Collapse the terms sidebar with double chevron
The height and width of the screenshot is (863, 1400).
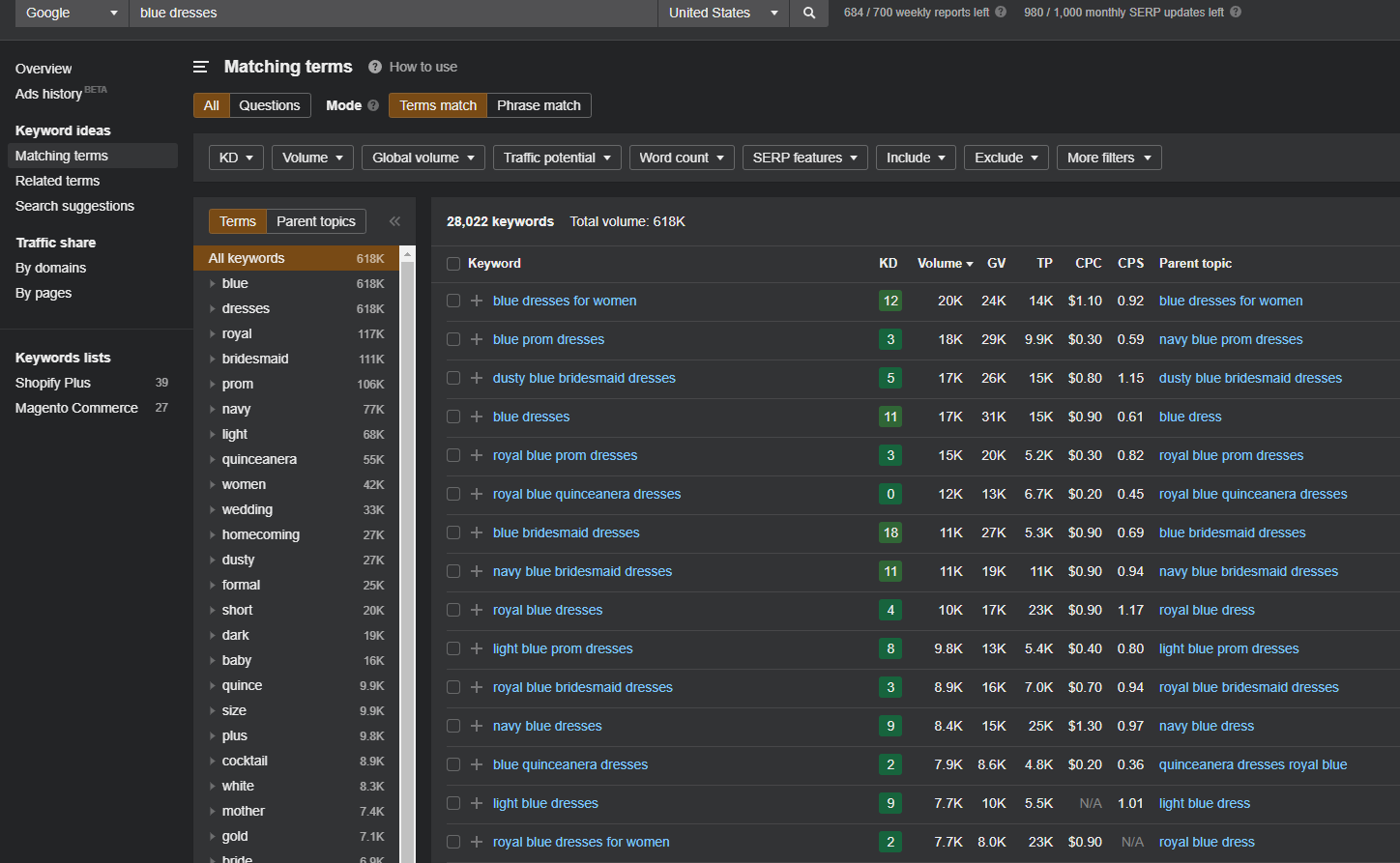394,221
